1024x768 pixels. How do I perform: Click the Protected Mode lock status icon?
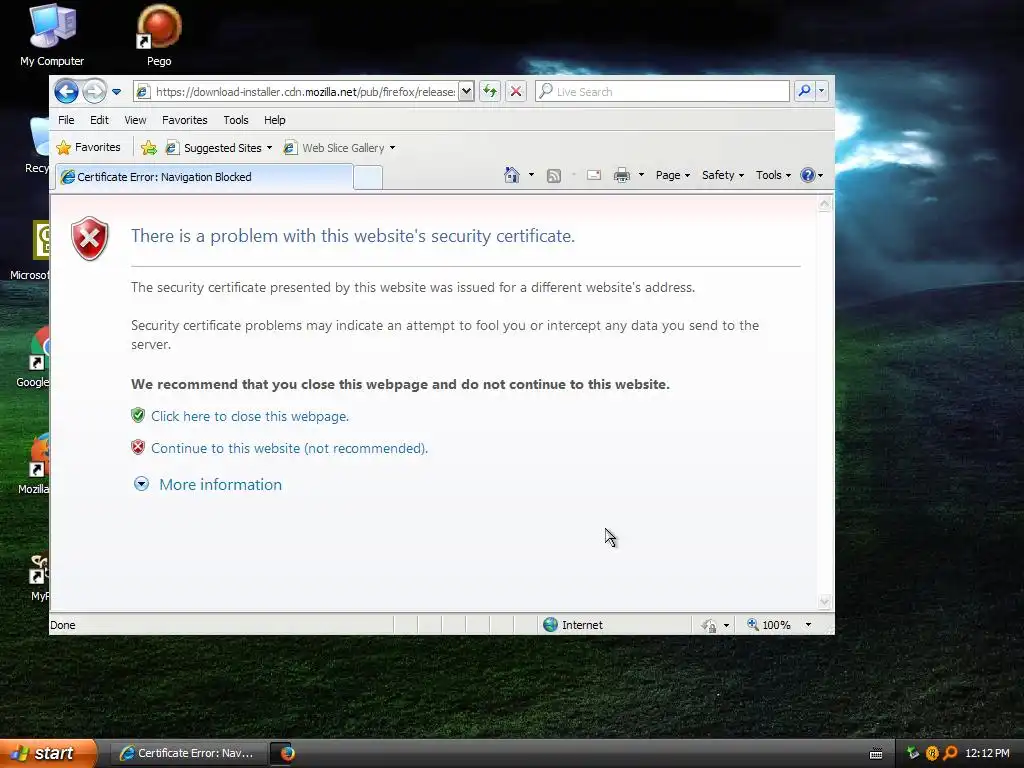[x=709, y=626]
